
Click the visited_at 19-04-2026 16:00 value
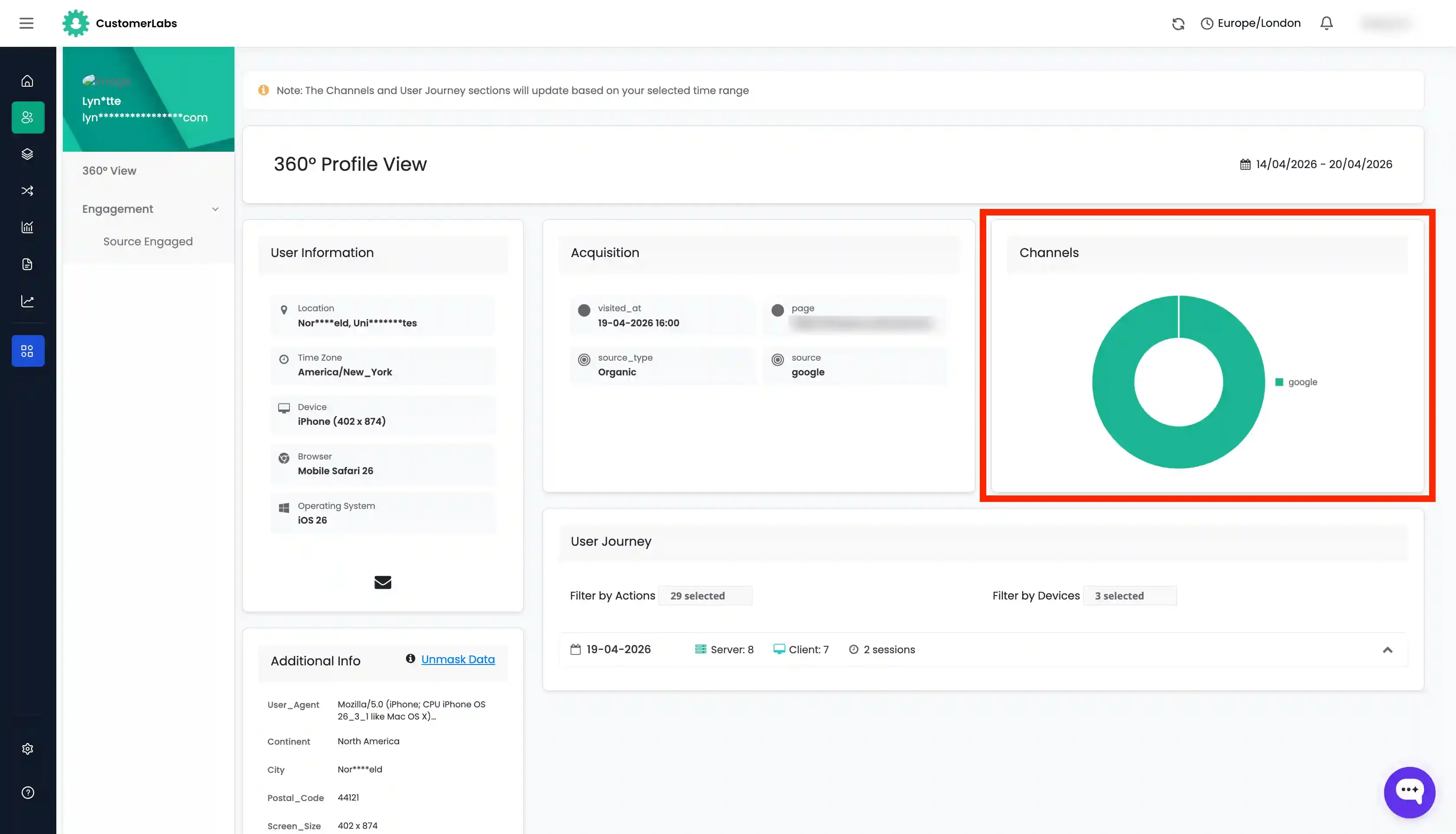tap(638, 323)
